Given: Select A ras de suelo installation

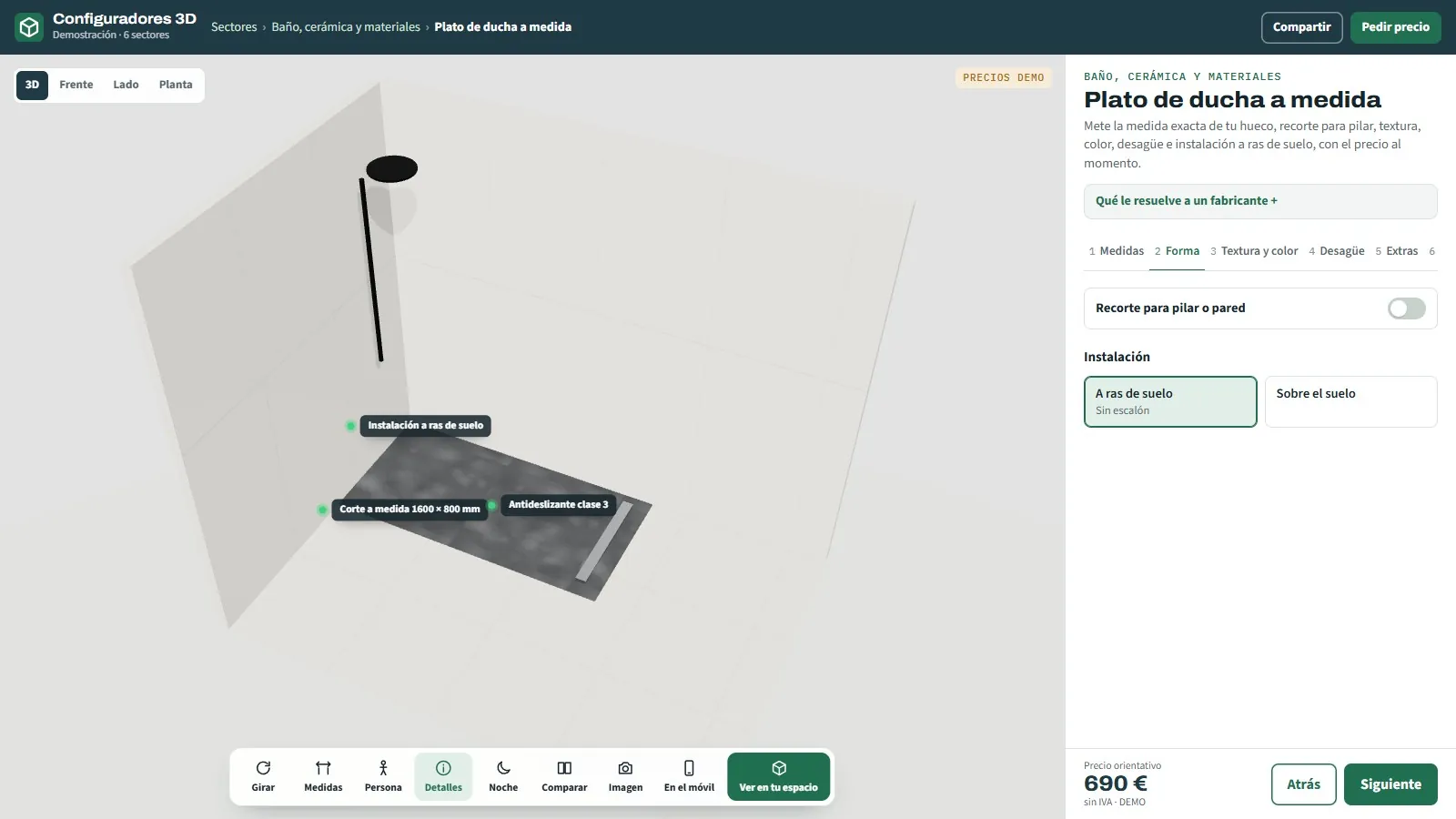Looking at the screenshot, I should 1170,401.
